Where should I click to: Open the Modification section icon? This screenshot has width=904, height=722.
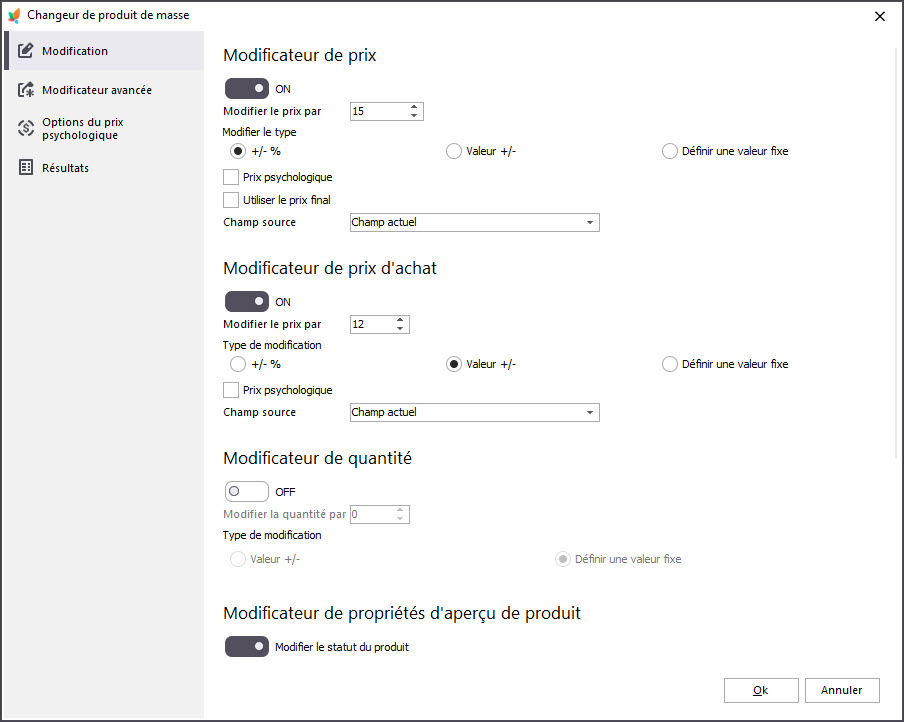click(25, 51)
